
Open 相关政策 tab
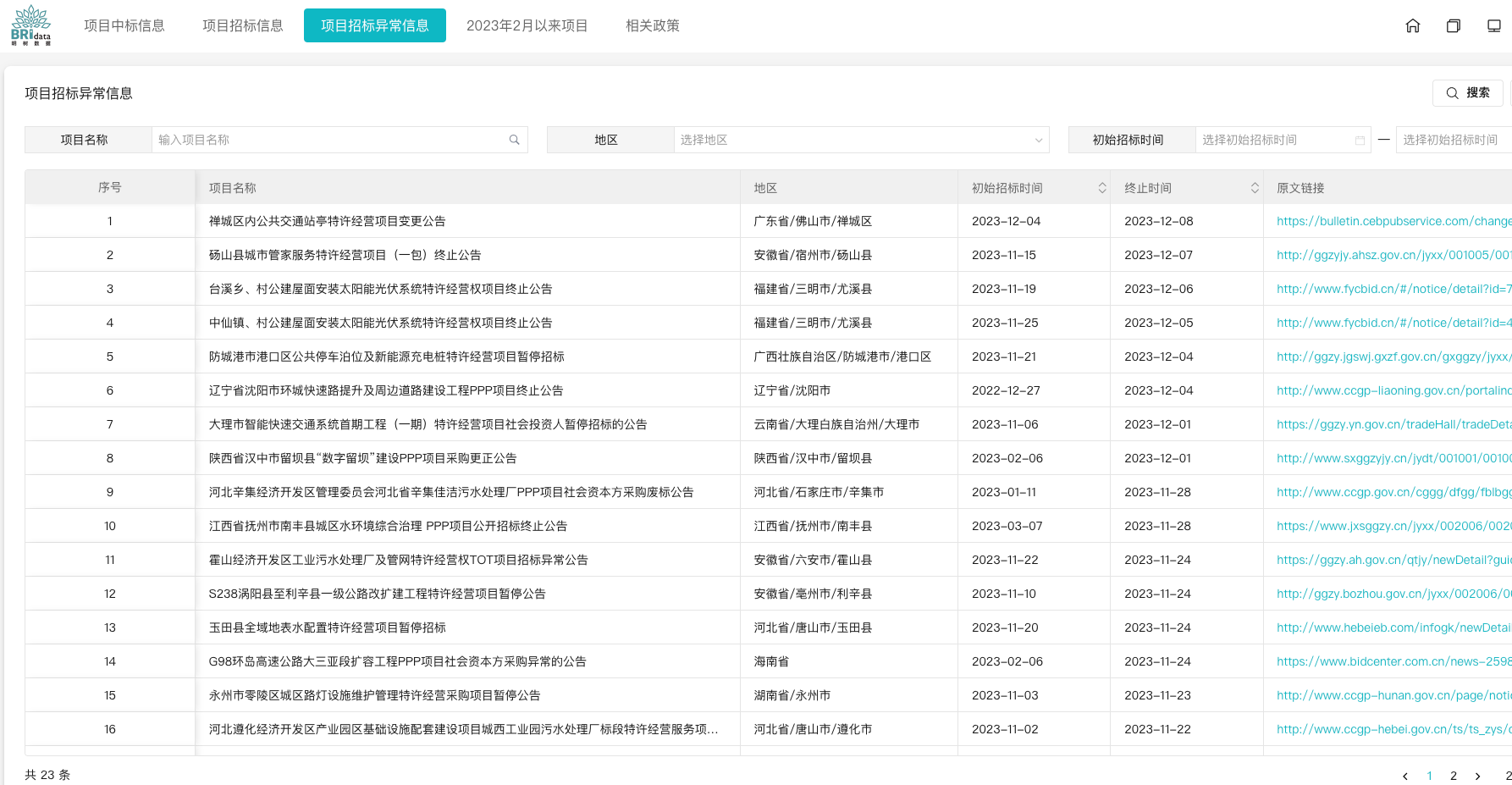coord(653,25)
